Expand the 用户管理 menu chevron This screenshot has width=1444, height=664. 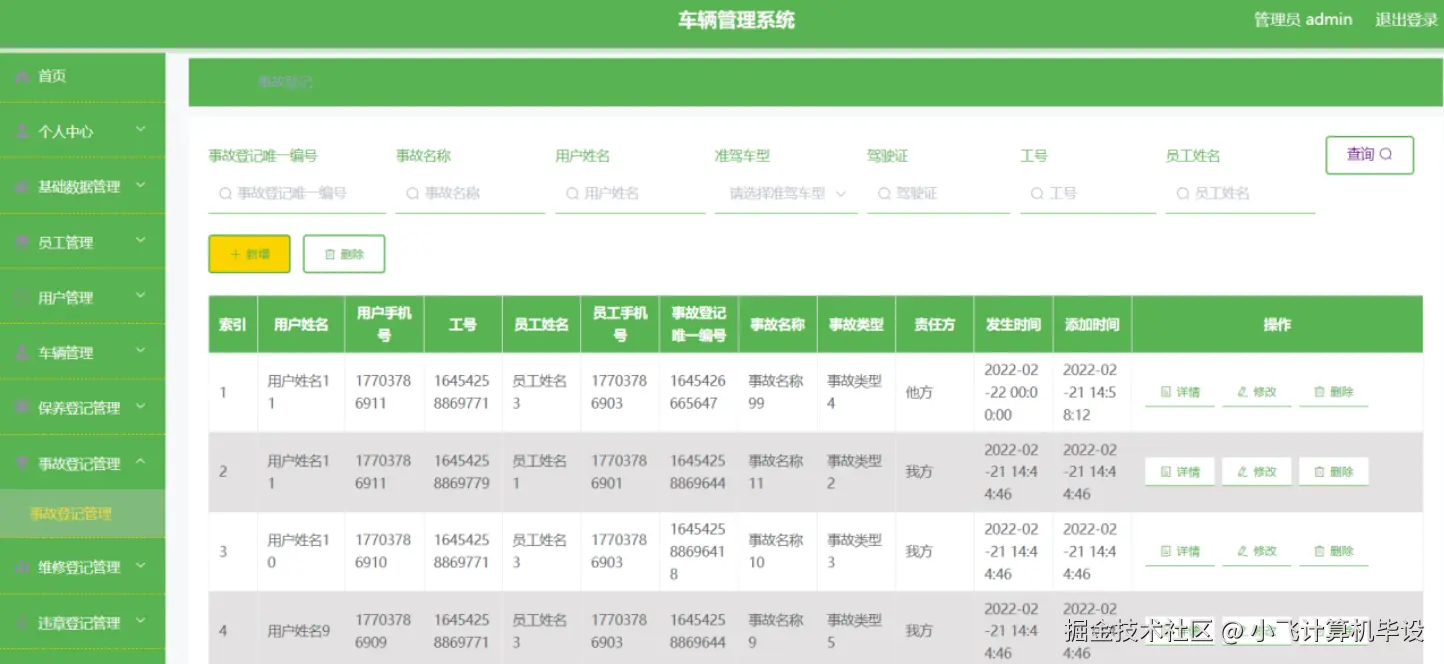[141, 296]
